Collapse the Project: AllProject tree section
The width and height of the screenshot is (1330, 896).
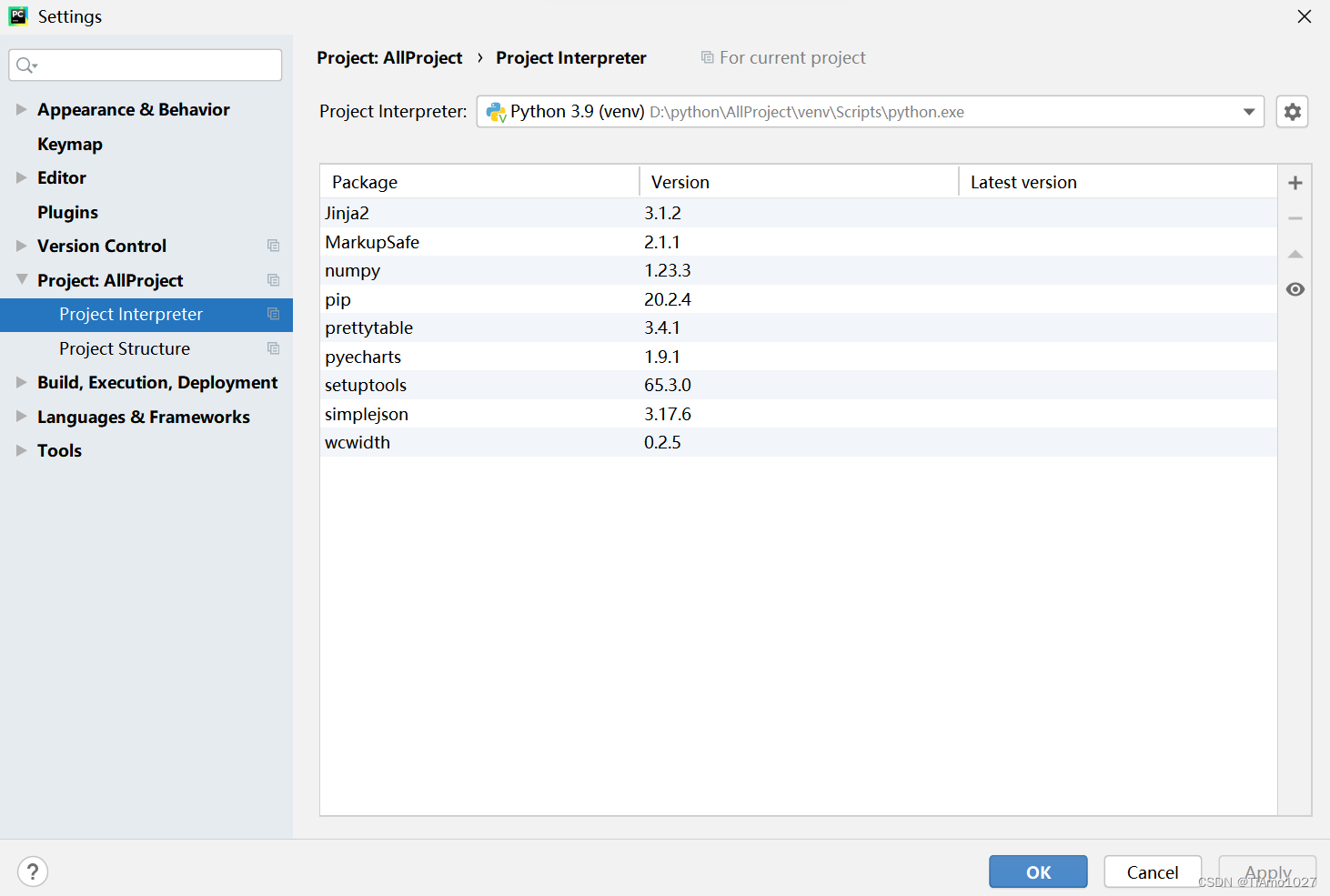pyautogui.click(x=20, y=280)
